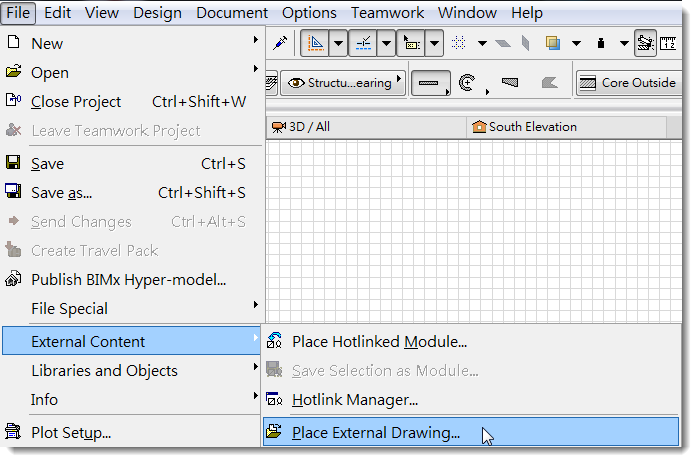Open Hotlink Manager...

tap(471, 400)
